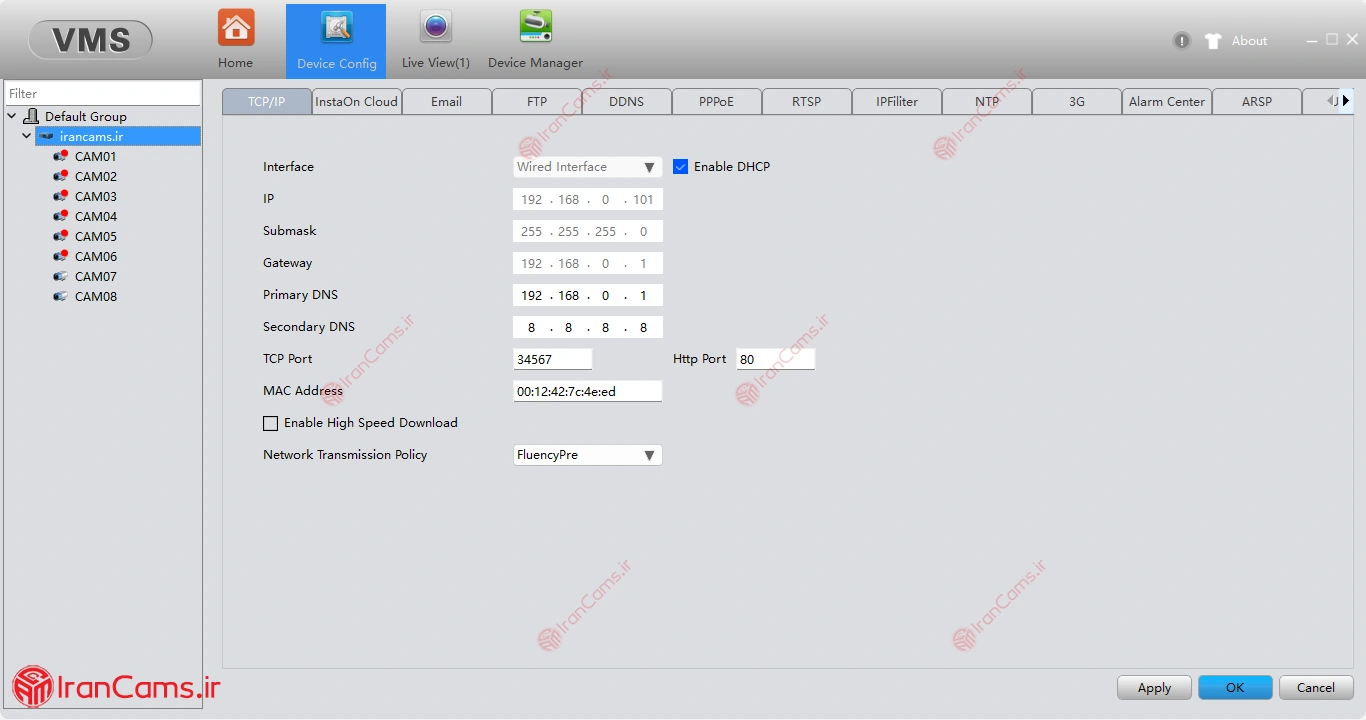Click the CAM06 camera icon
This screenshot has width=1366, height=720.
point(61,256)
